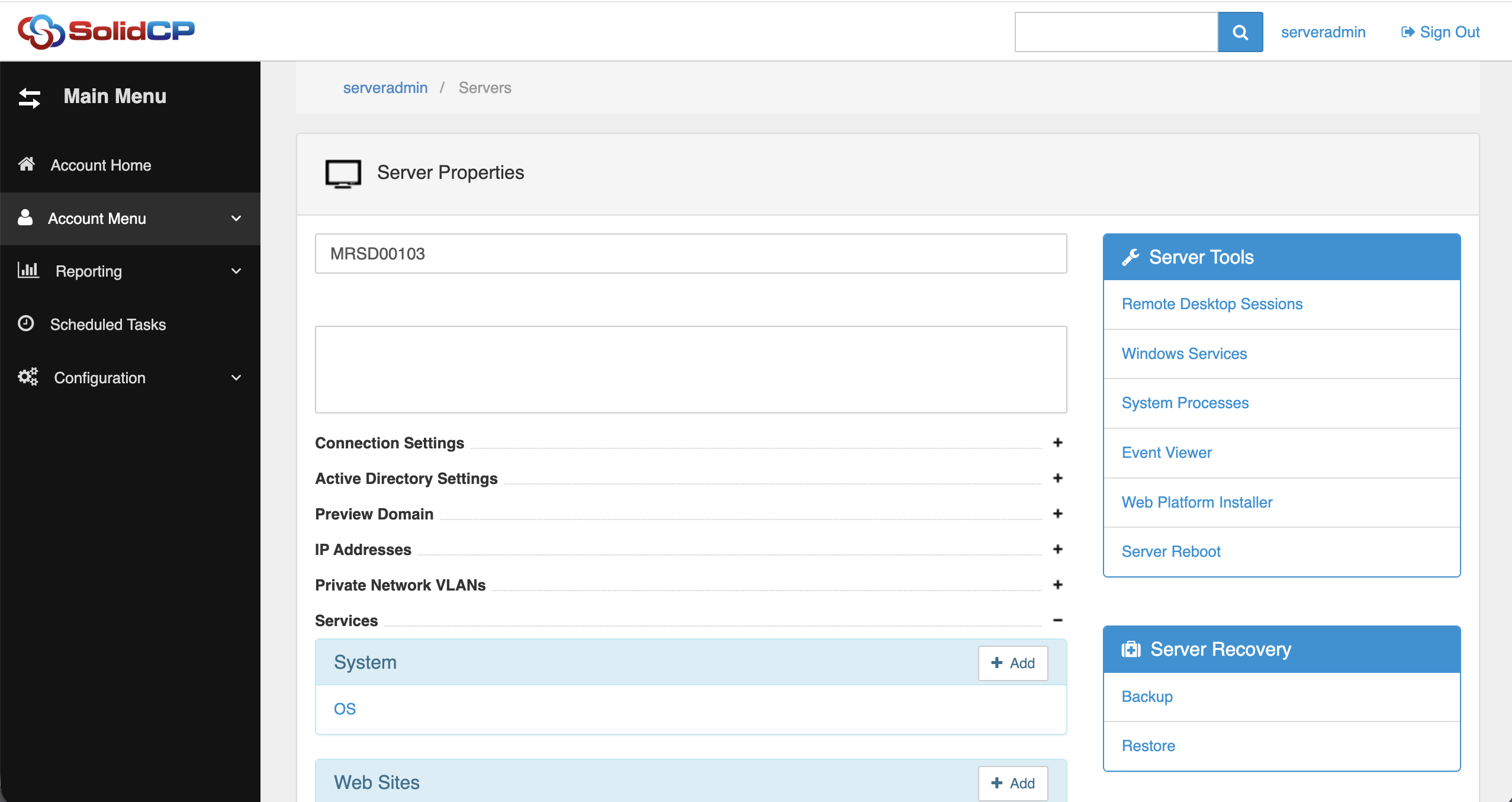1512x802 pixels.
Task: Click the Reporting bar chart icon
Action: 28,270
